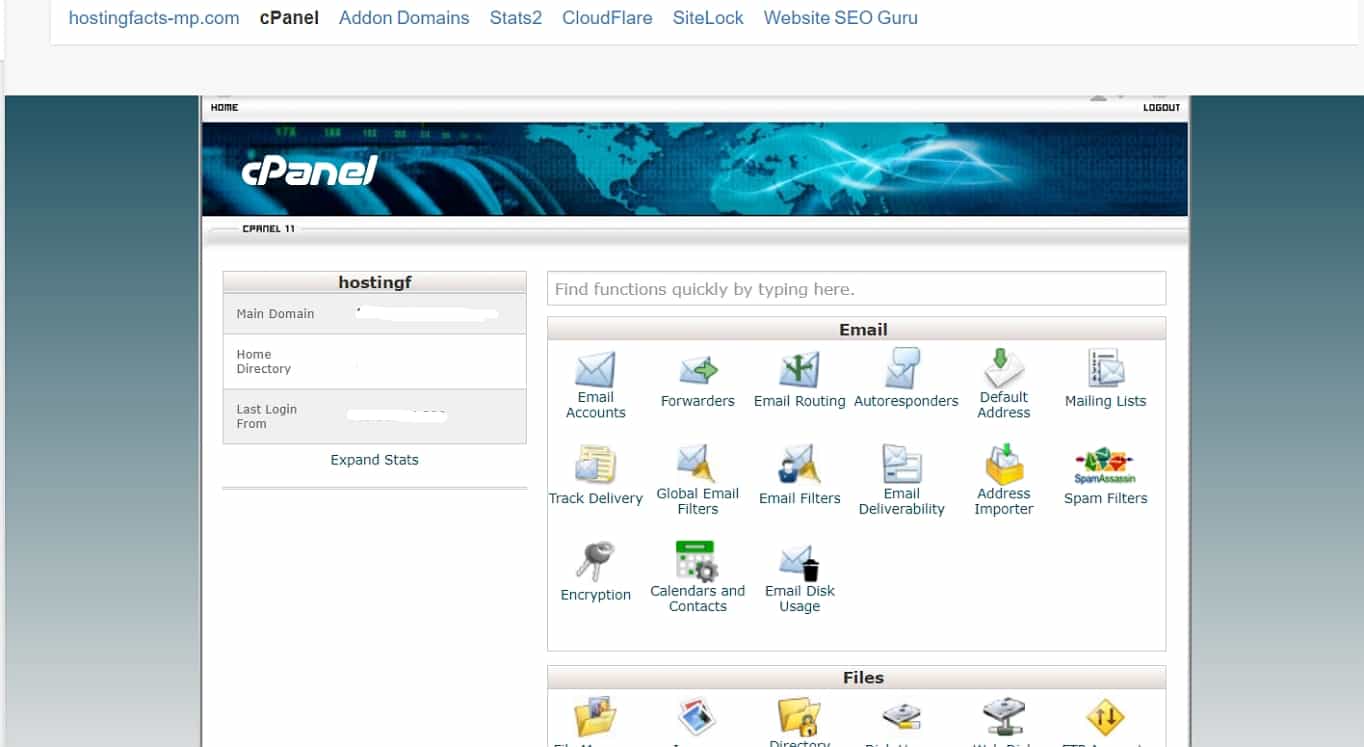The image size is (1364, 747).
Task: Click the Main Domain label
Action: point(275,314)
